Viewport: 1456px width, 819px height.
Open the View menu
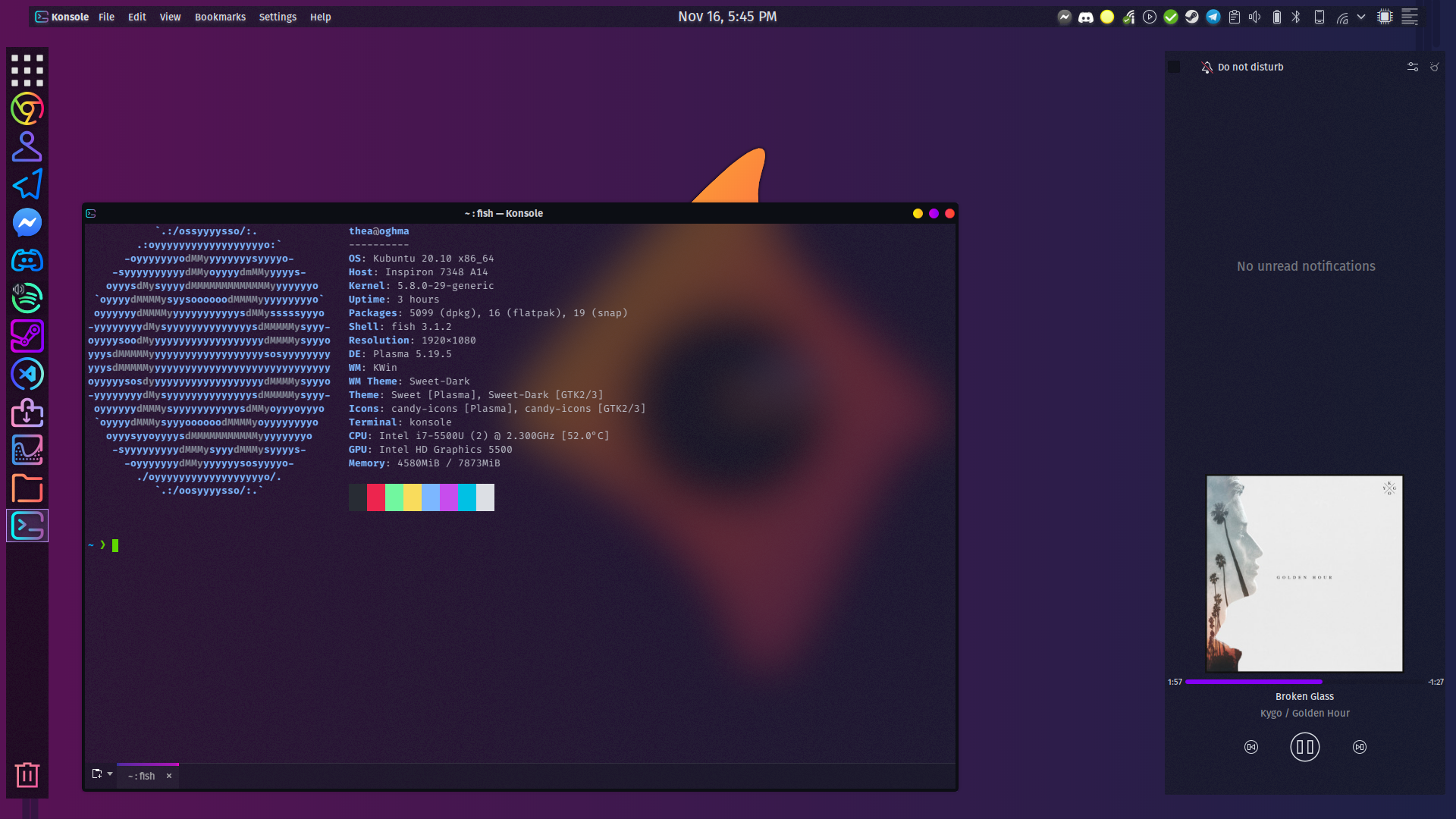(170, 17)
